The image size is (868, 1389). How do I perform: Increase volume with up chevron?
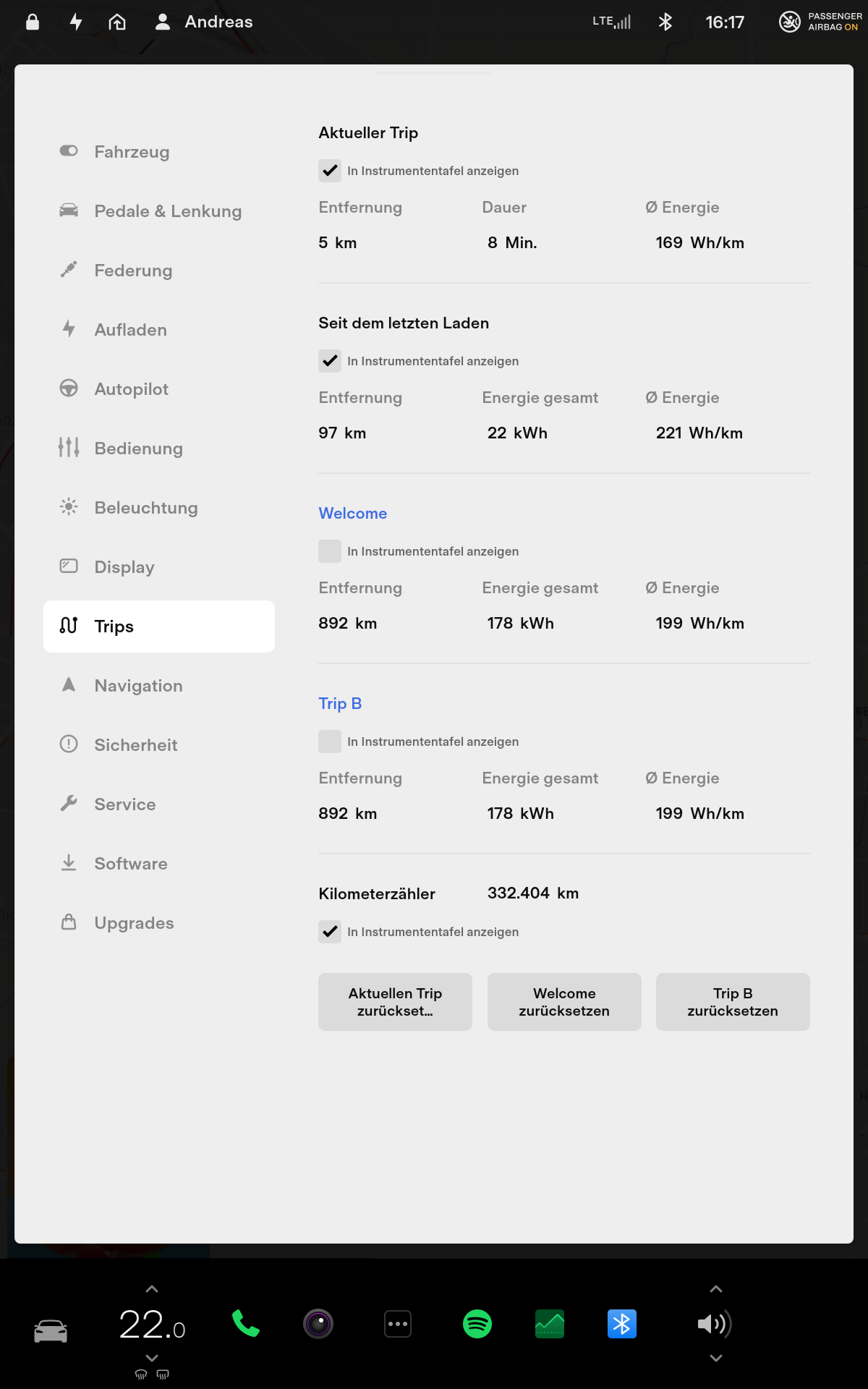(x=715, y=1289)
